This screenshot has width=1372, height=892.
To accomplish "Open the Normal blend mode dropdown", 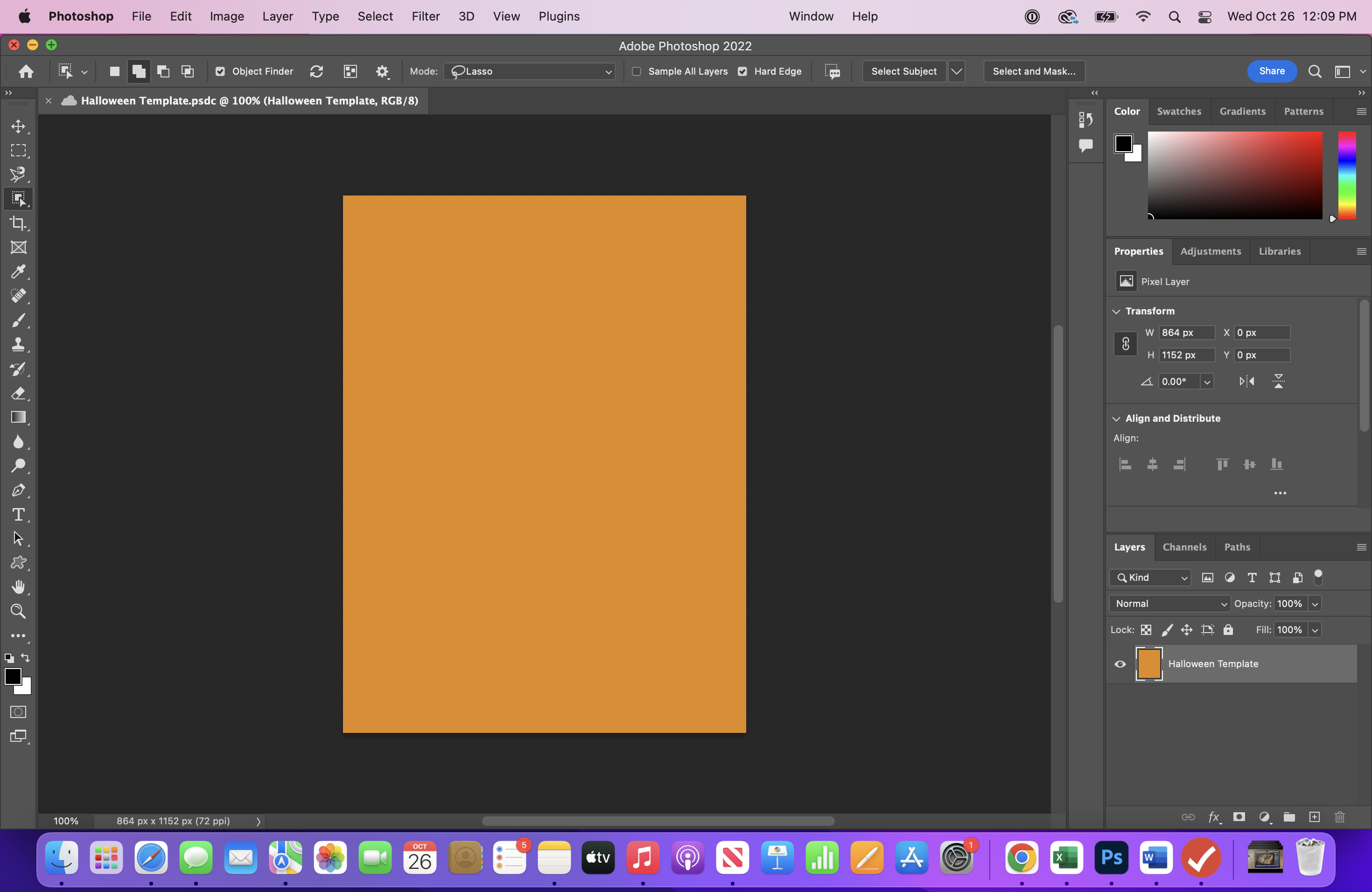I will (1169, 603).
